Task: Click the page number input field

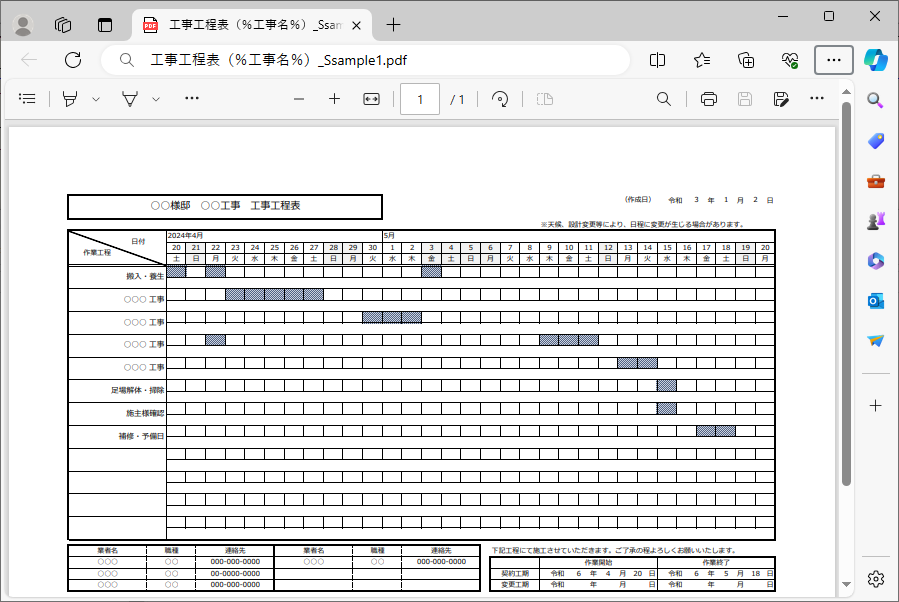Action: pos(419,99)
